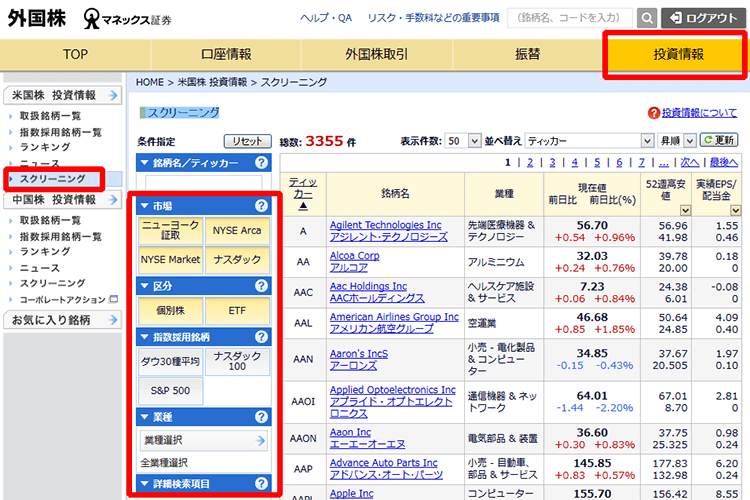
Task: Click arrow icon on お気に入り銘柄
Action: point(113,320)
